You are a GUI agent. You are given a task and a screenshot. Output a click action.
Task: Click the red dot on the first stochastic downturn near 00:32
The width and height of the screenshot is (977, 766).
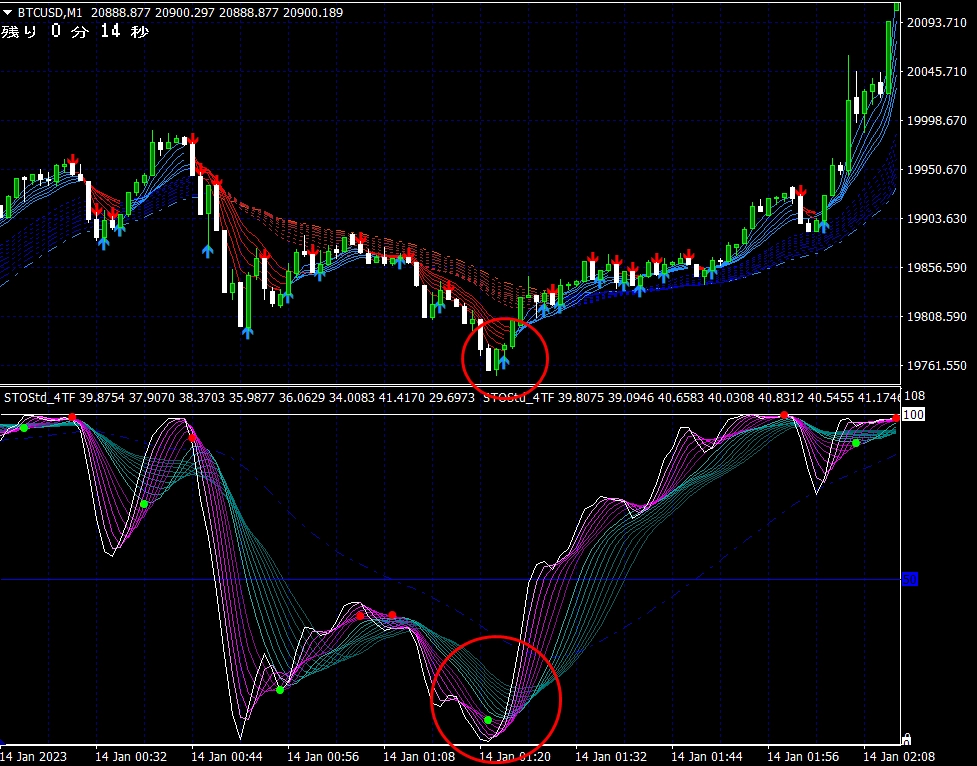click(x=191, y=438)
